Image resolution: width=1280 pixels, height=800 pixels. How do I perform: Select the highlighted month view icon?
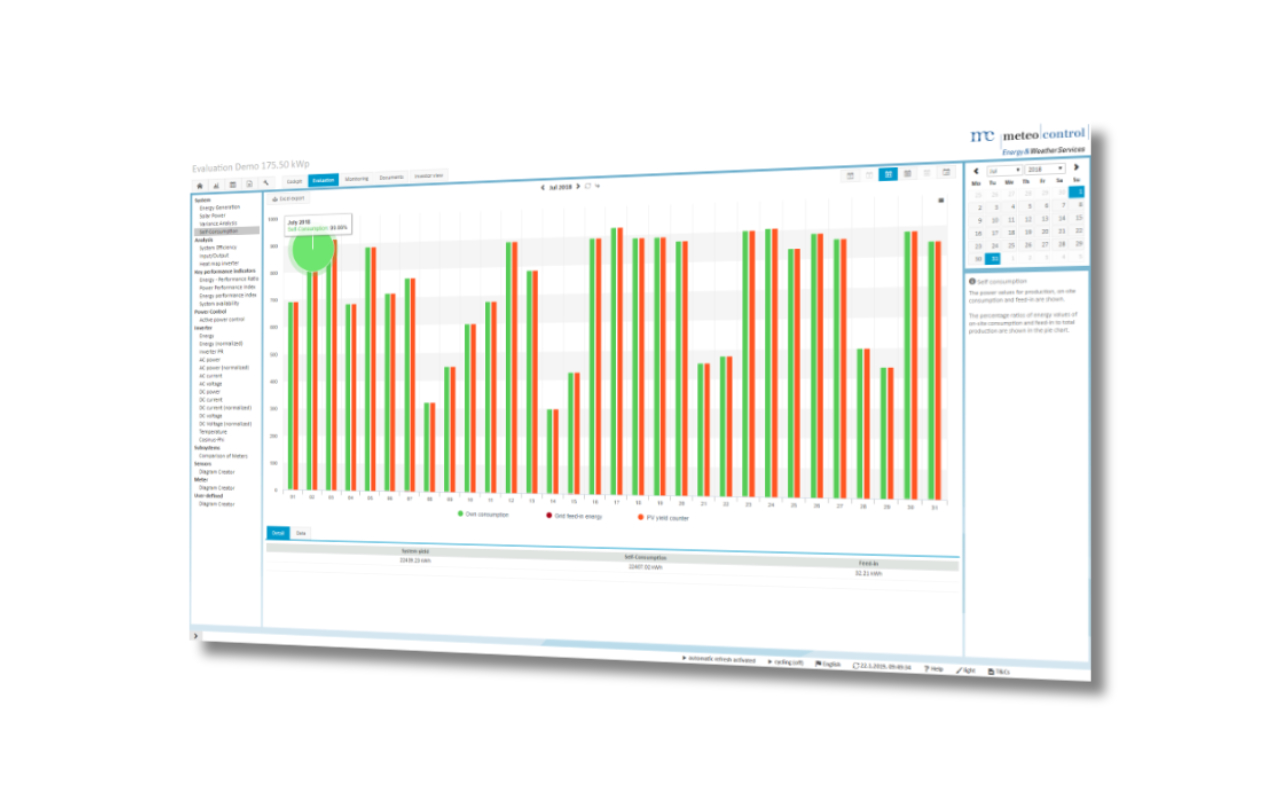(x=888, y=174)
